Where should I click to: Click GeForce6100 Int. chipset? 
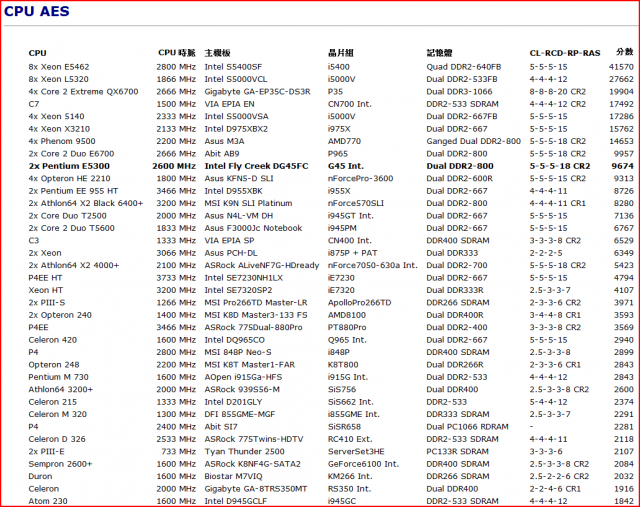click(363, 464)
